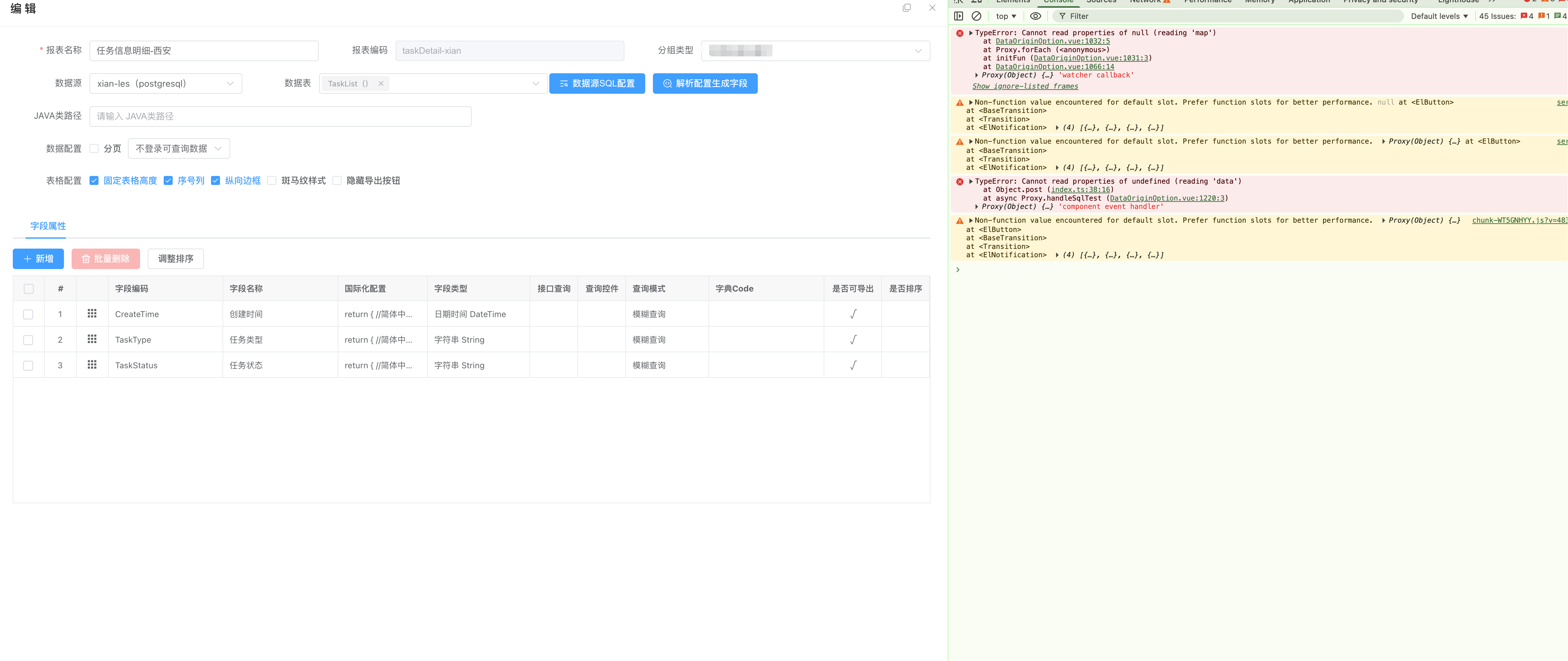
Task: Click the 调整排序 button
Action: point(175,259)
